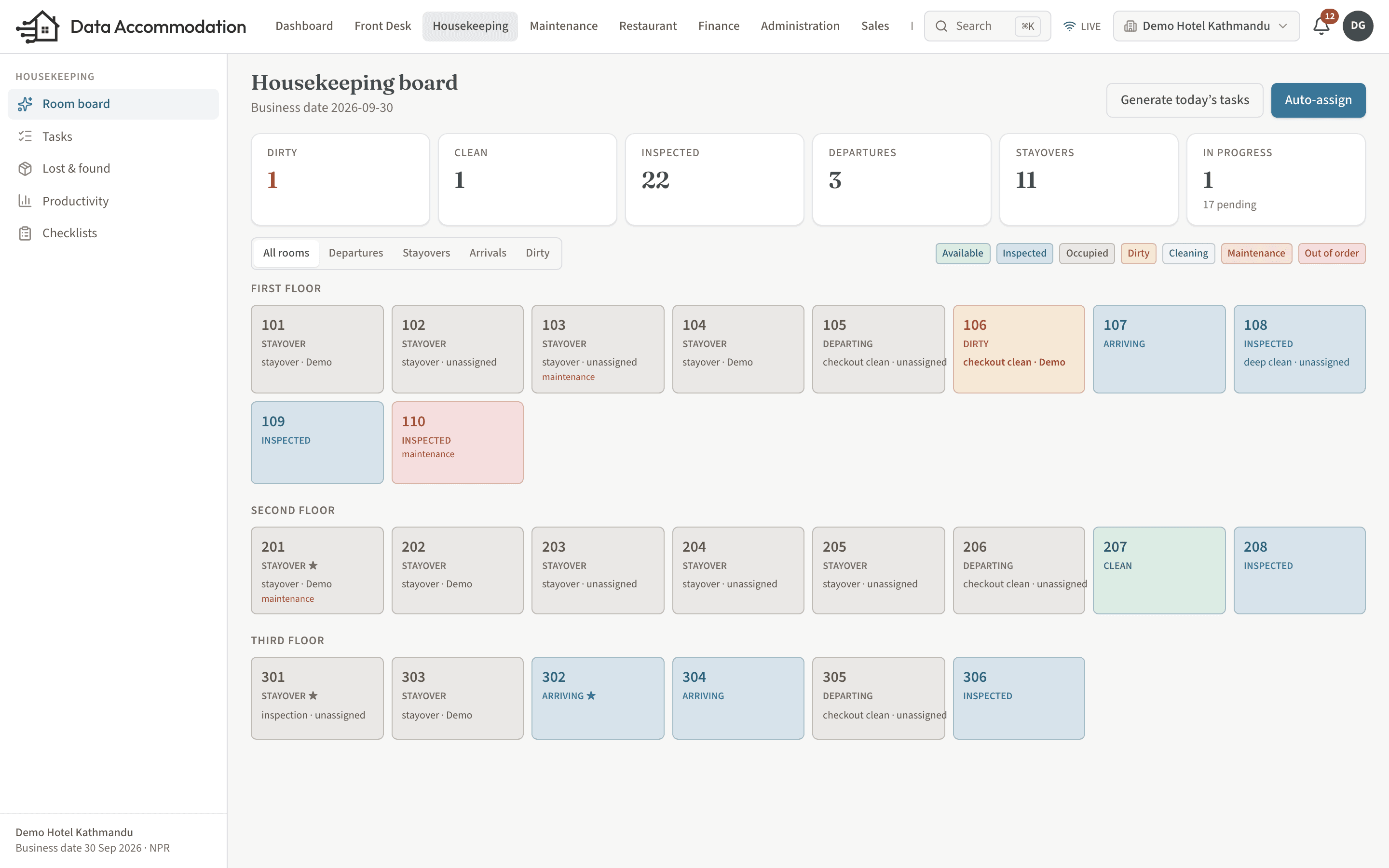Click the search magnifier icon

(941, 26)
